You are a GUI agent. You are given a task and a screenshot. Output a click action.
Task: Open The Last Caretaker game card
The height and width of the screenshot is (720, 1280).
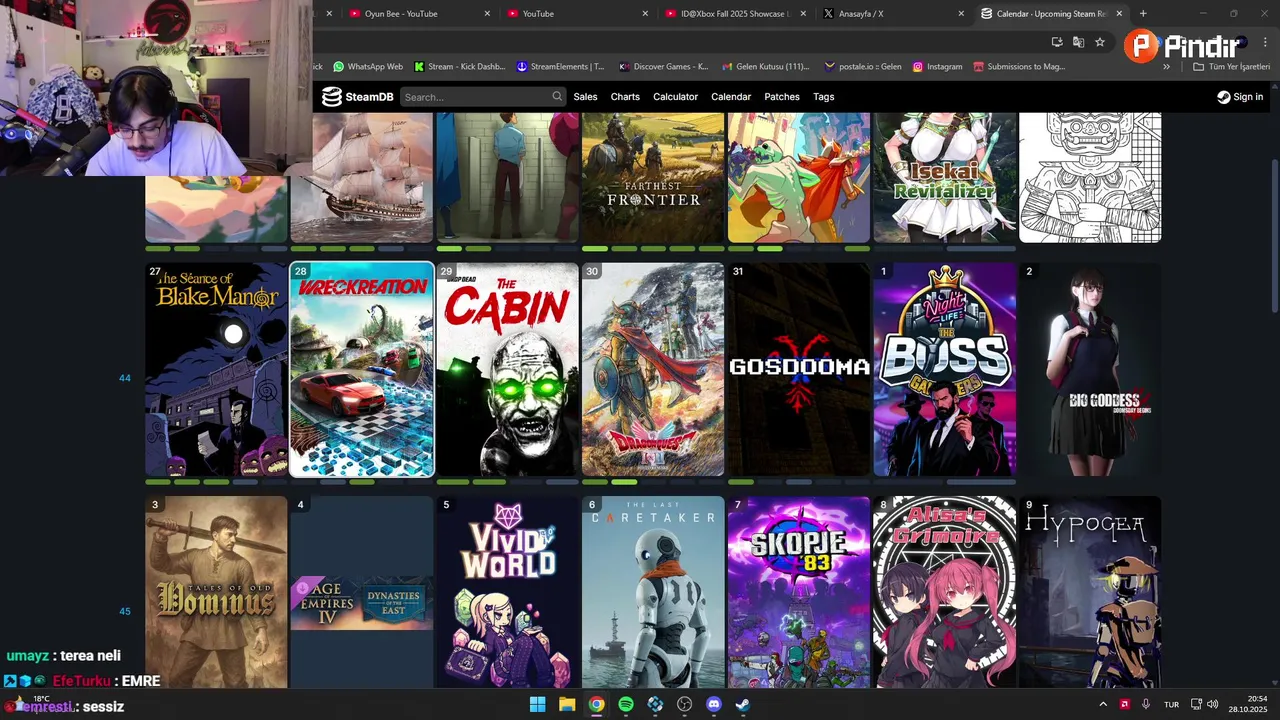pyautogui.click(x=653, y=592)
